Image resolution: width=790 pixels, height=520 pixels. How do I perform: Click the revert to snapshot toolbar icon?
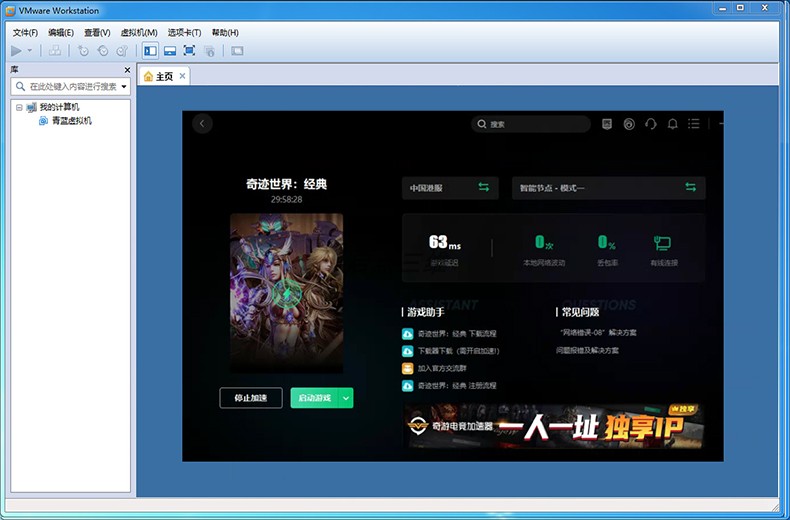click(x=103, y=50)
